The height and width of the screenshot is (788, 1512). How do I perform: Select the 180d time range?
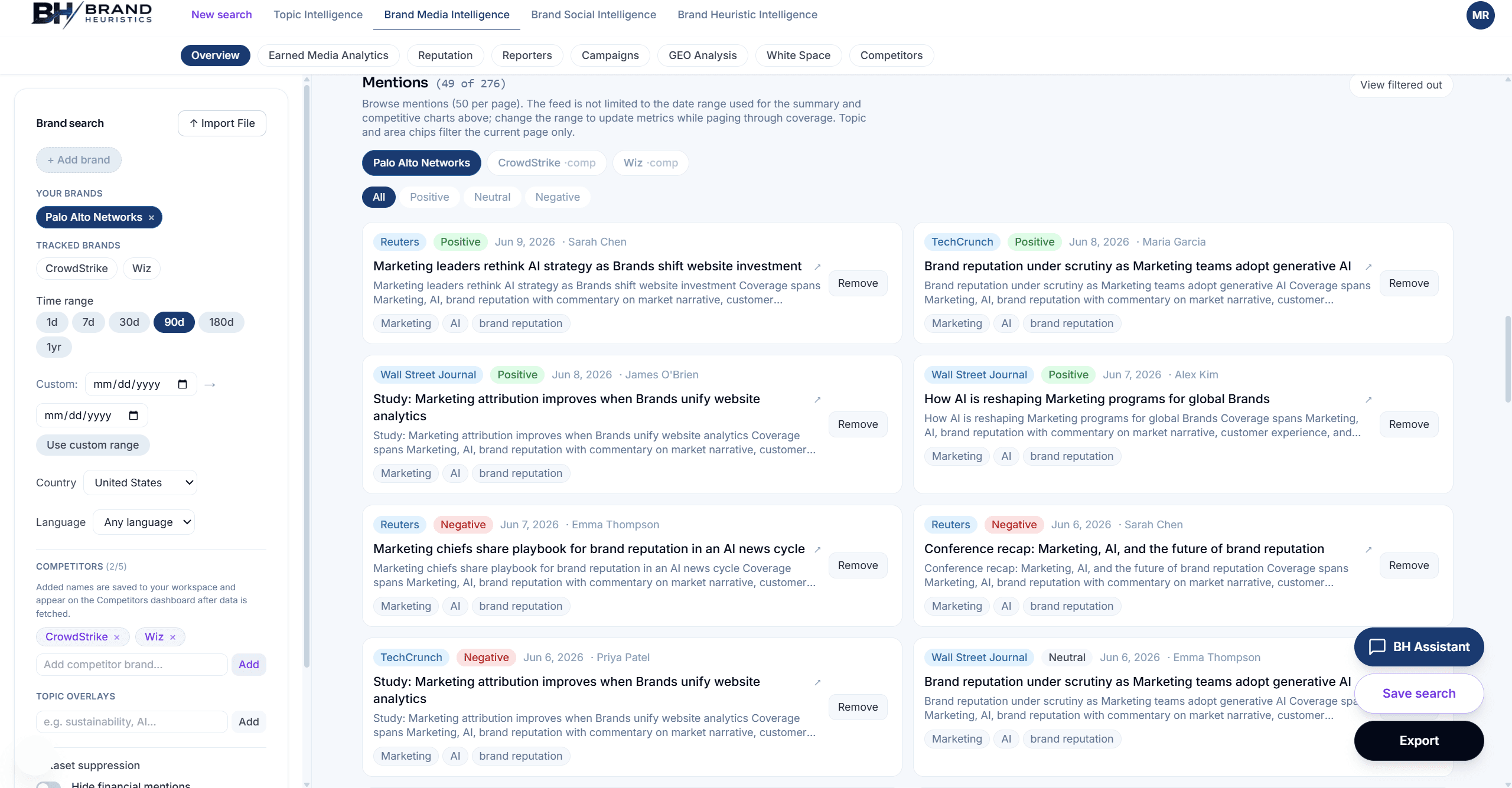point(221,322)
